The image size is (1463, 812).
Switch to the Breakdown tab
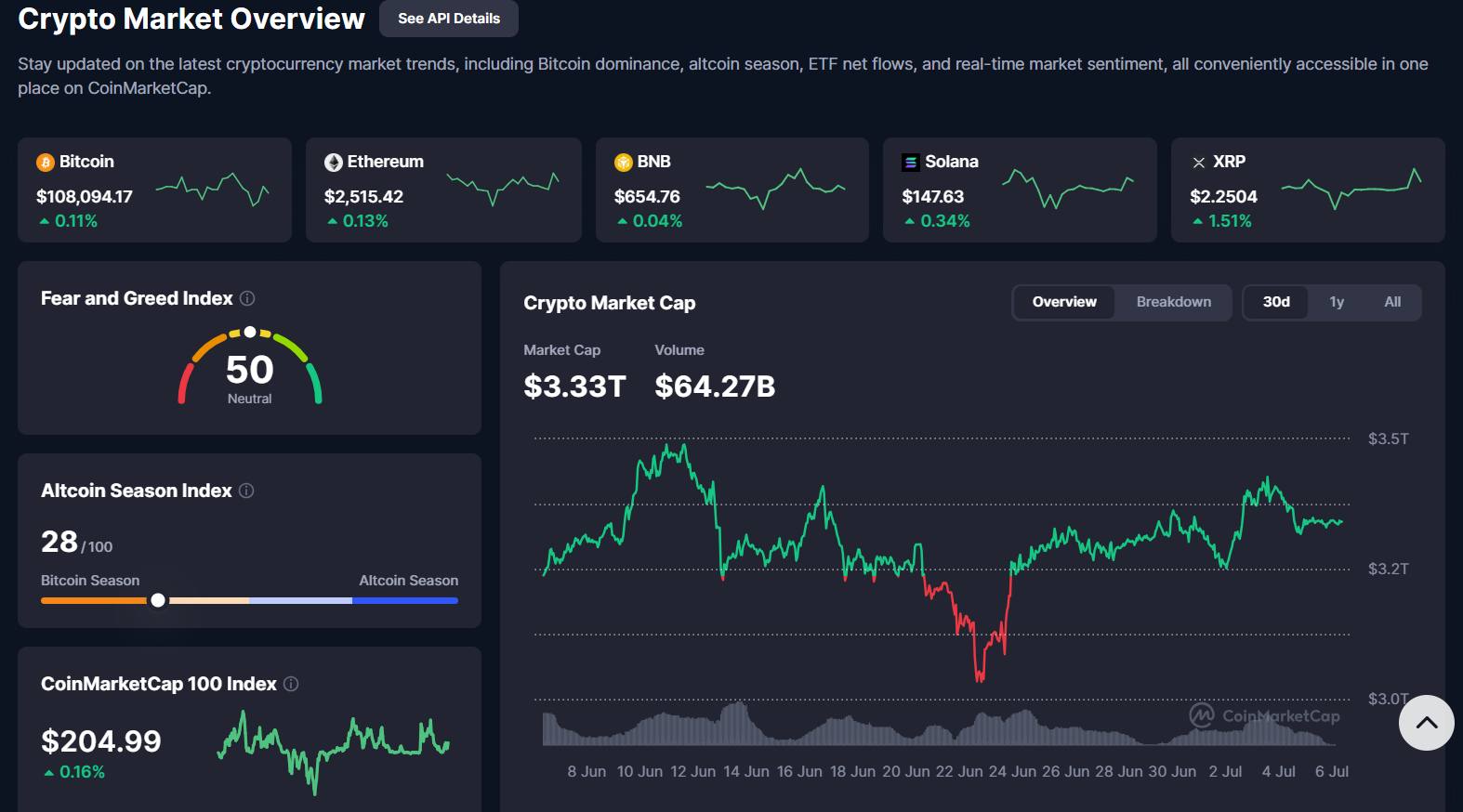[1174, 302]
